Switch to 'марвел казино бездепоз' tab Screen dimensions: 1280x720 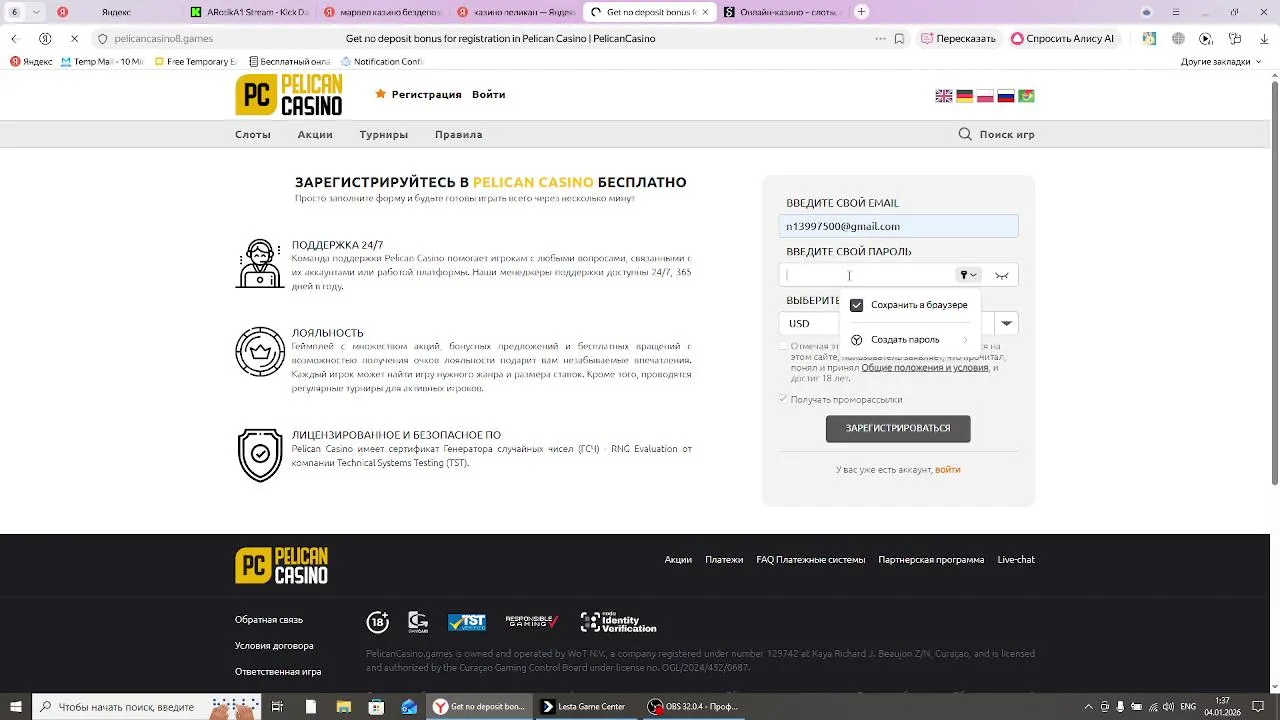pyautogui.click(x=383, y=12)
